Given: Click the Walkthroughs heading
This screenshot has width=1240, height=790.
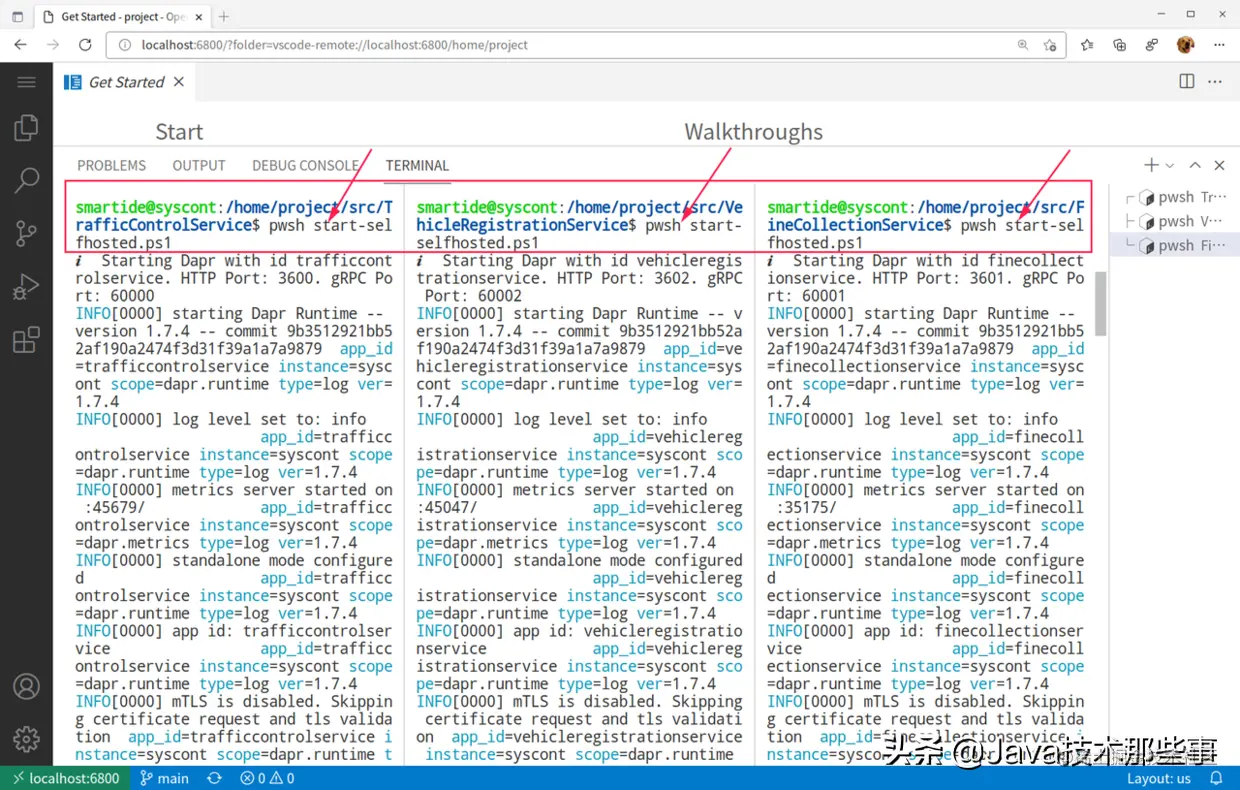Looking at the screenshot, I should pos(753,132).
